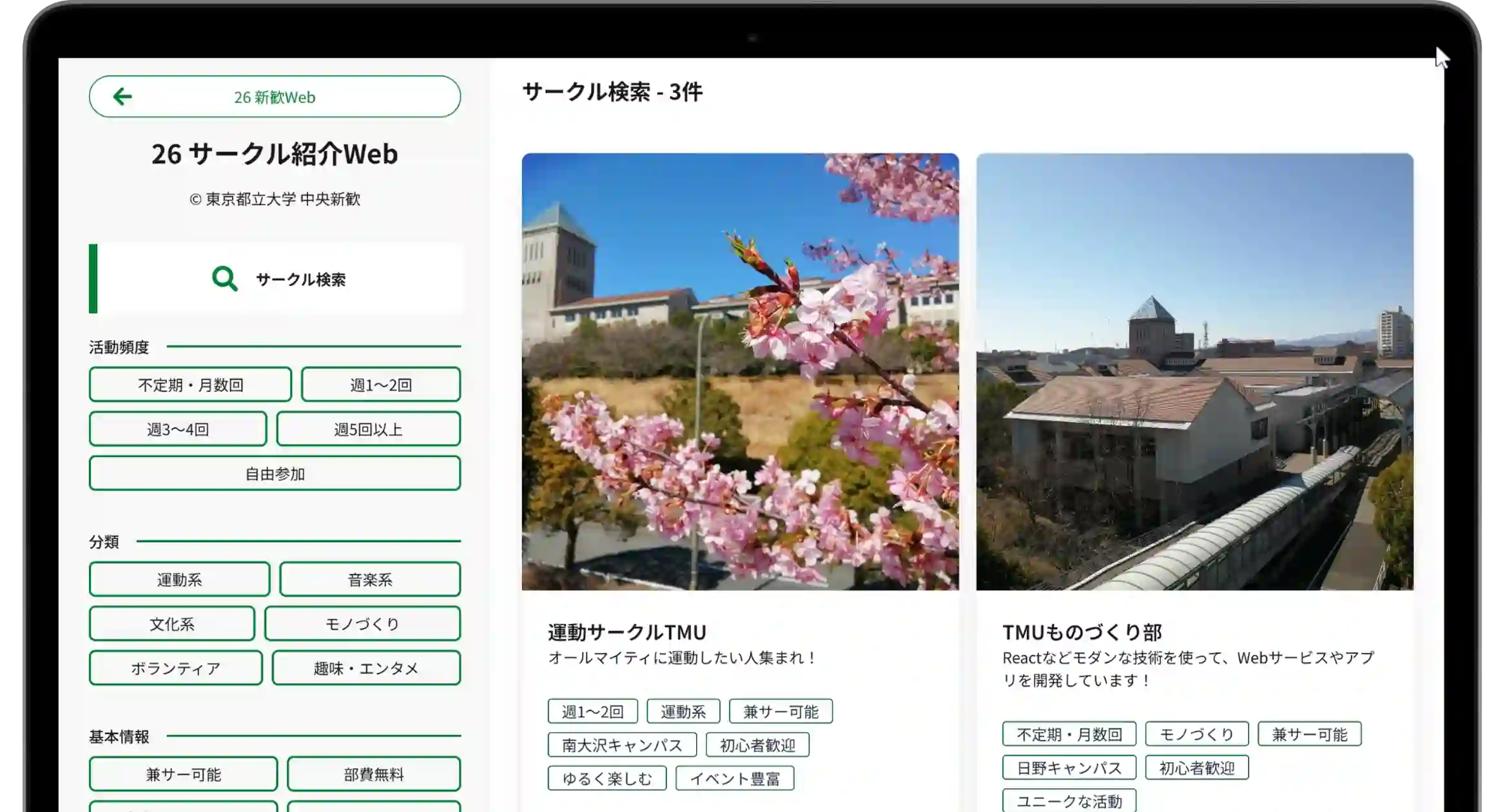This screenshot has height=812, width=1507.
Task: Filter by 運動系 category
Action: pos(179,579)
